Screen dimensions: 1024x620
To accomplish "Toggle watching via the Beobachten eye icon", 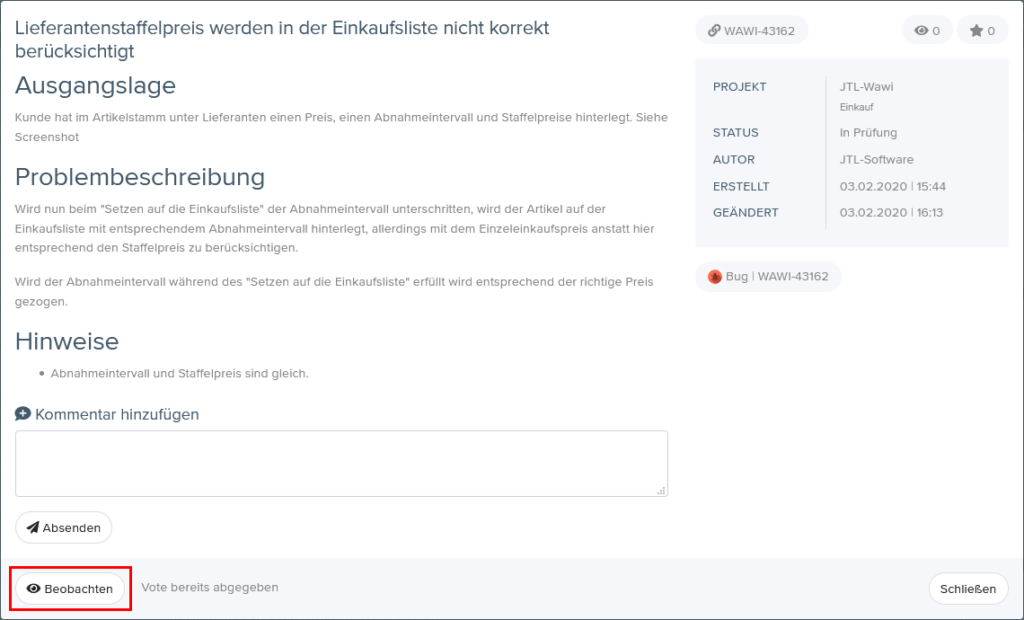I will pos(33,589).
